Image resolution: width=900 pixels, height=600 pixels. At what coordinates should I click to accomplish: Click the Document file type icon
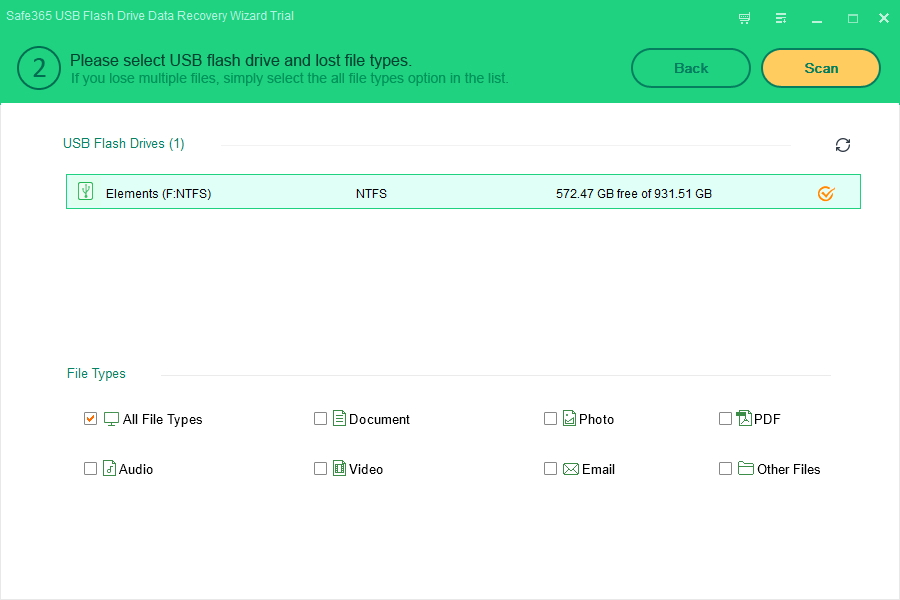click(x=339, y=418)
